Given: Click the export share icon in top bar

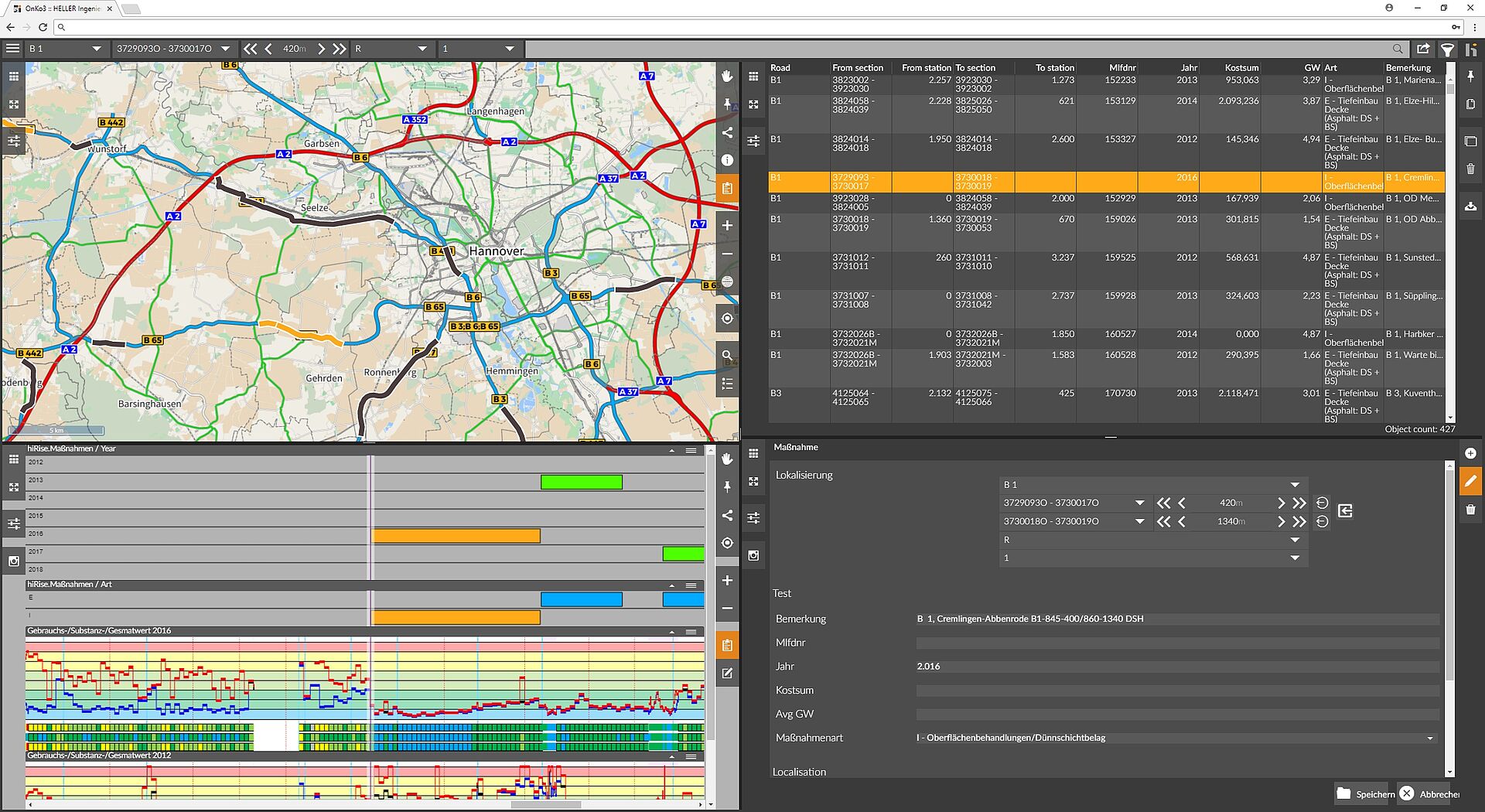Looking at the screenshot, I should coord(1423,49).
